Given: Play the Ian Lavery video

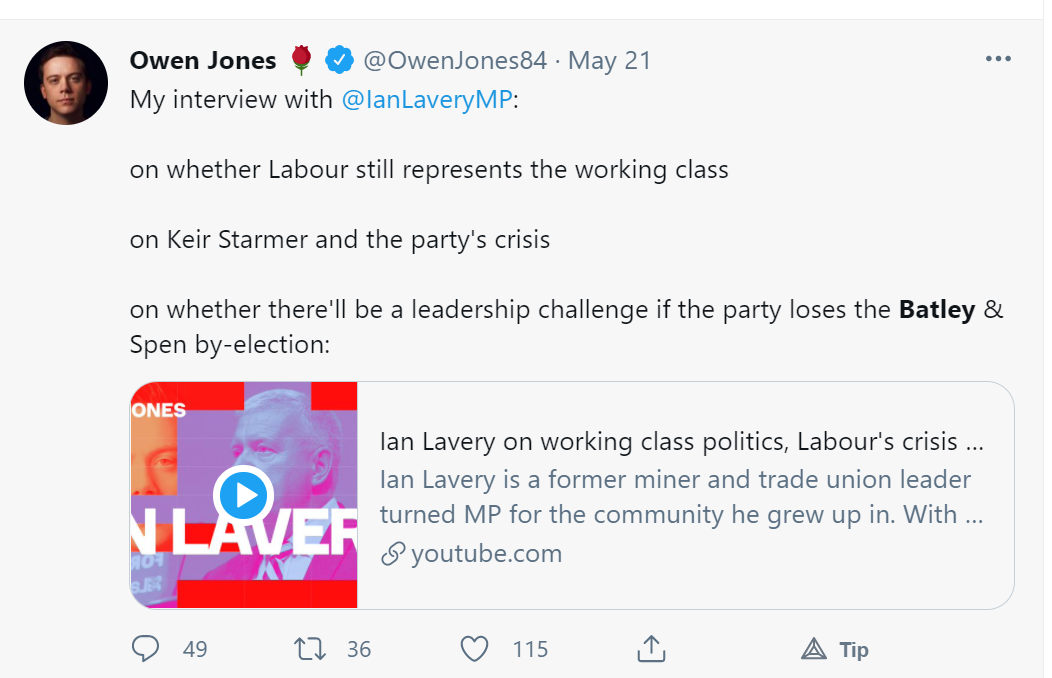Looking at the screenshot, I should [243, 494].
